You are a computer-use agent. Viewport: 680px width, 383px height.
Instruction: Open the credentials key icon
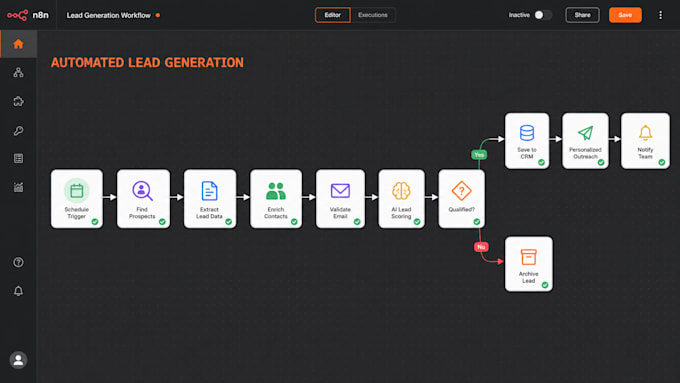tap(18, 131)
